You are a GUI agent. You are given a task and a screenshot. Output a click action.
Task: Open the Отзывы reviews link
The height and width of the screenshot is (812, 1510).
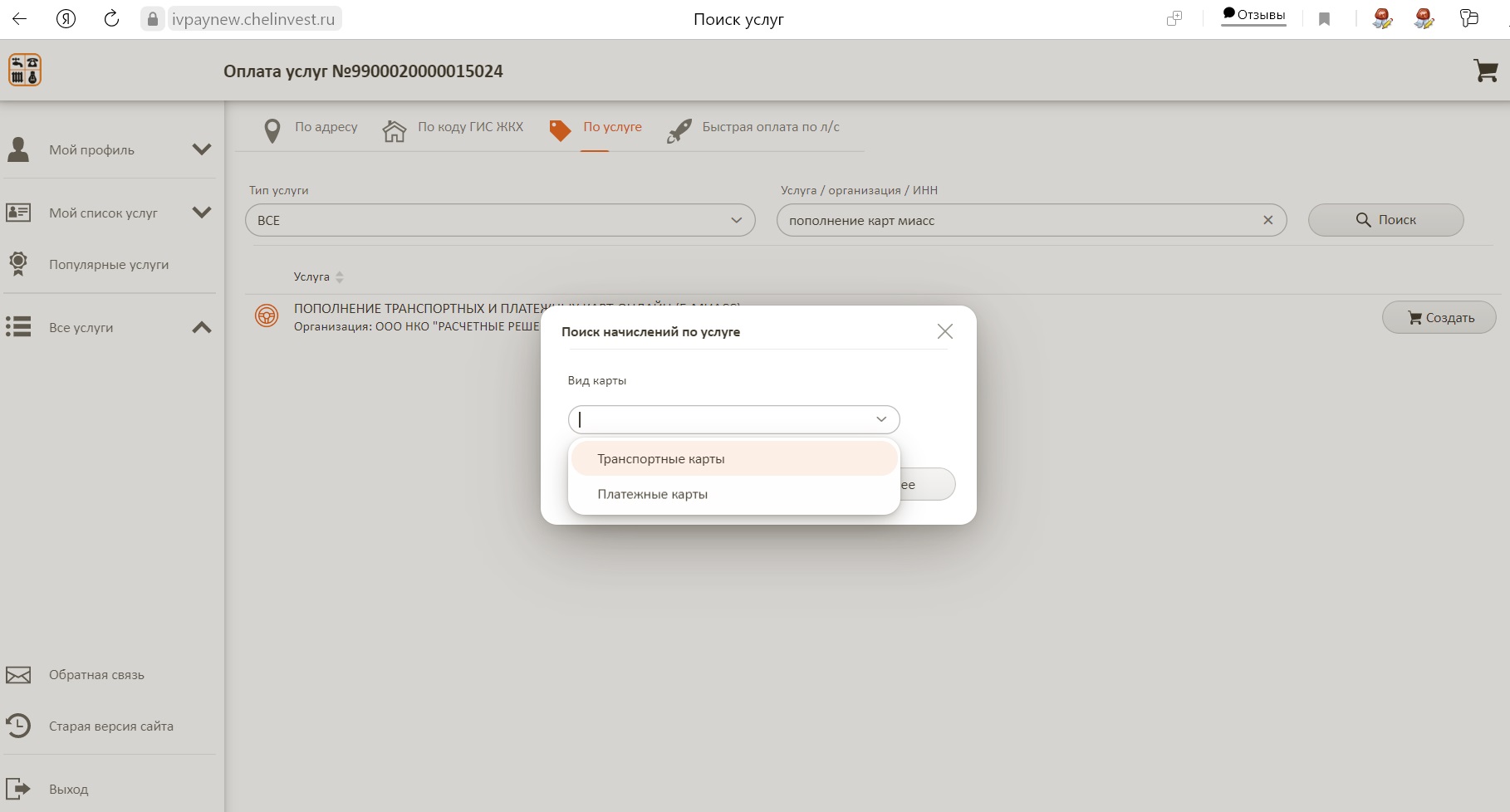click(1253, 15)
